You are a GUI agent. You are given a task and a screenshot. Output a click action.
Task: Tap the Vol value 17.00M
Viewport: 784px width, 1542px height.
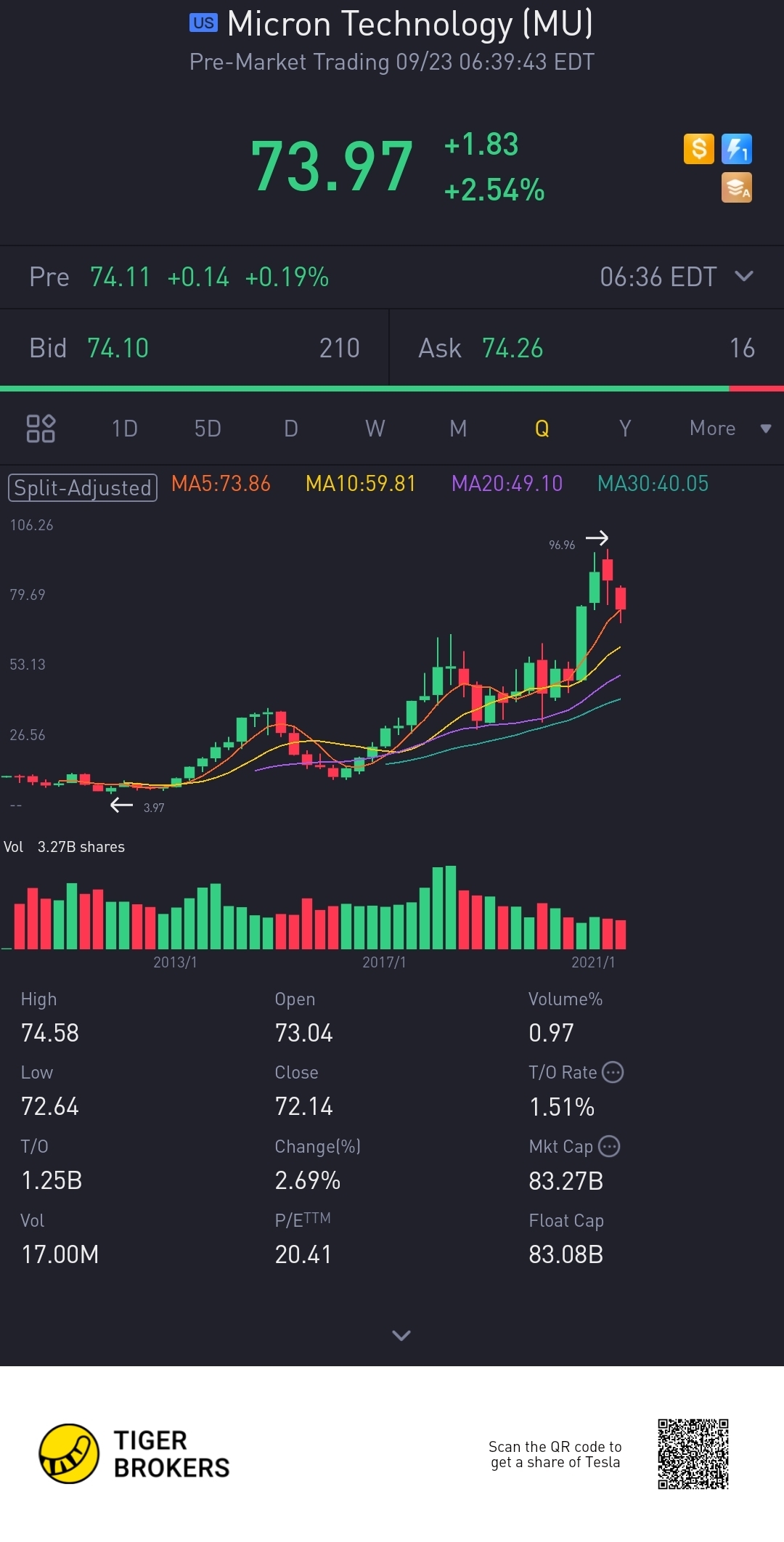[x=60, y=1254]
